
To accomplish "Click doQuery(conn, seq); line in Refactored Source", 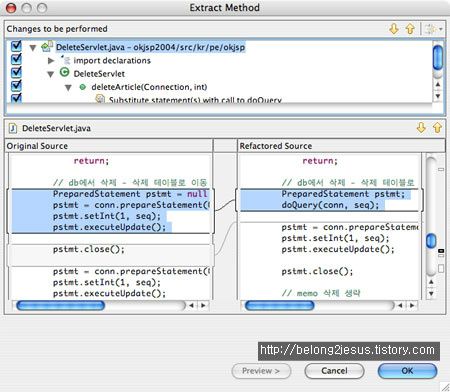I will click(330, 205).
